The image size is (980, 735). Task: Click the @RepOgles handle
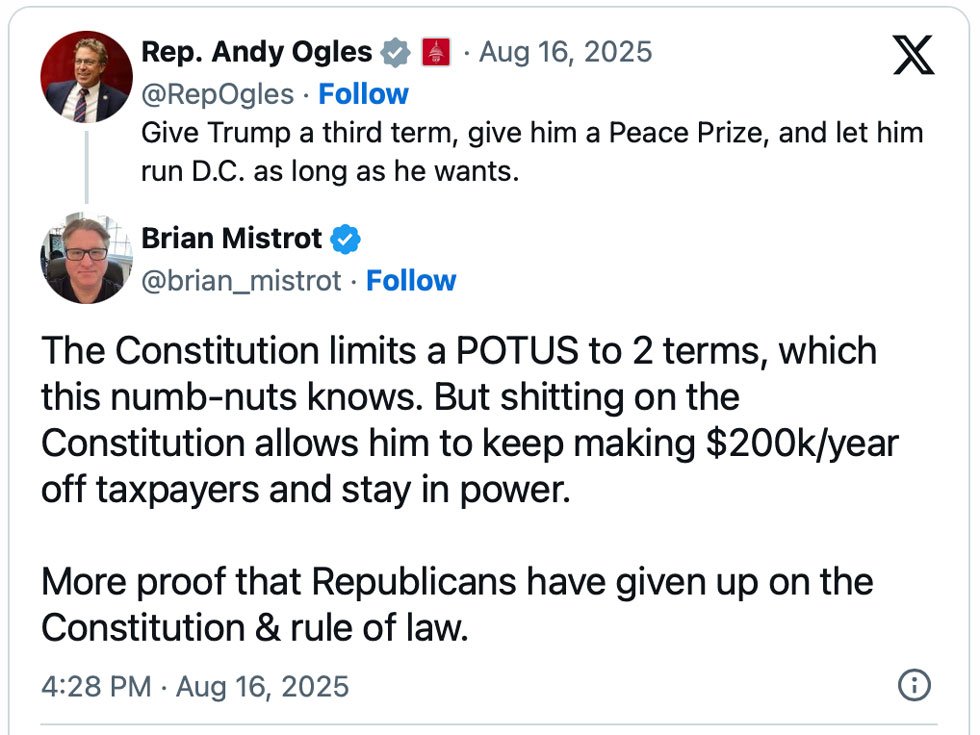tap(218, 95)
